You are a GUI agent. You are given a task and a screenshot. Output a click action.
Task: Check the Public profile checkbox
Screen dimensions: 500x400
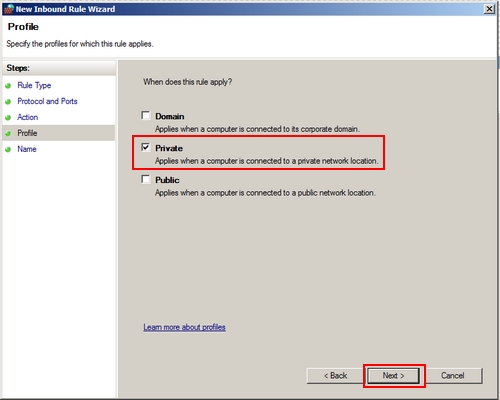click(x=146, y=179)
